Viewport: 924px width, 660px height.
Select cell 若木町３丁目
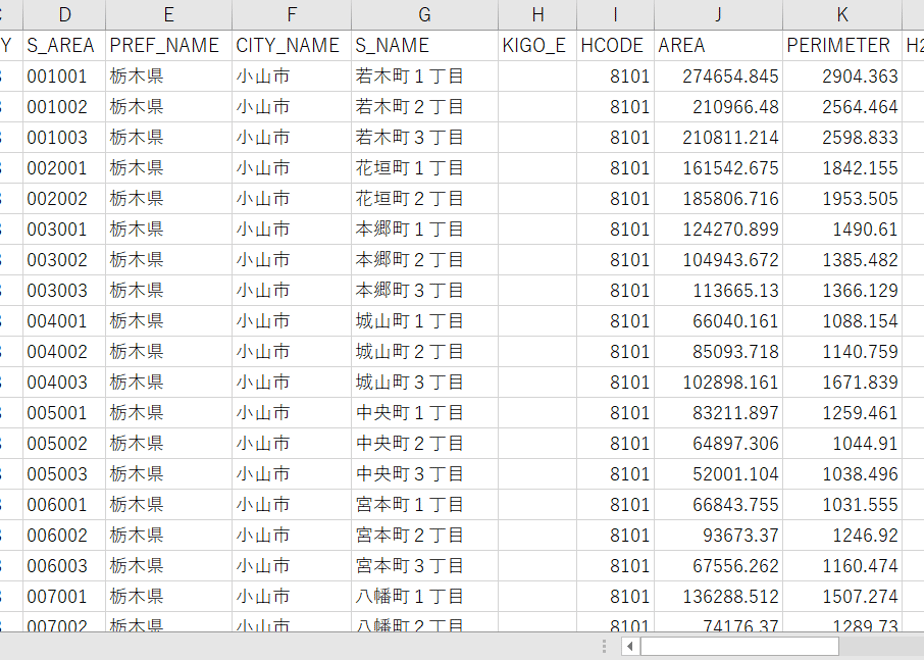coord(425,137)
